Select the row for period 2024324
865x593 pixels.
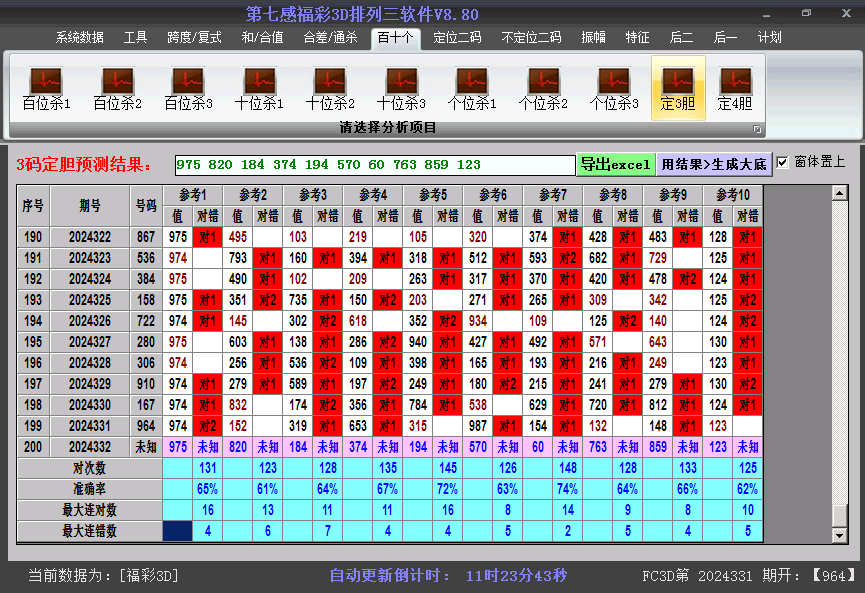(389, 279)
